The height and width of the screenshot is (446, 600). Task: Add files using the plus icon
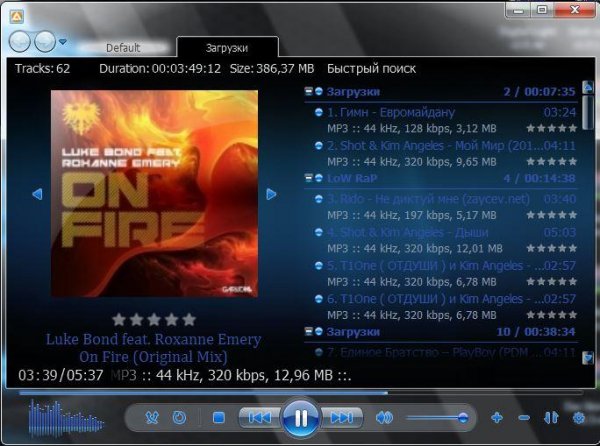[x=497, y=418]
